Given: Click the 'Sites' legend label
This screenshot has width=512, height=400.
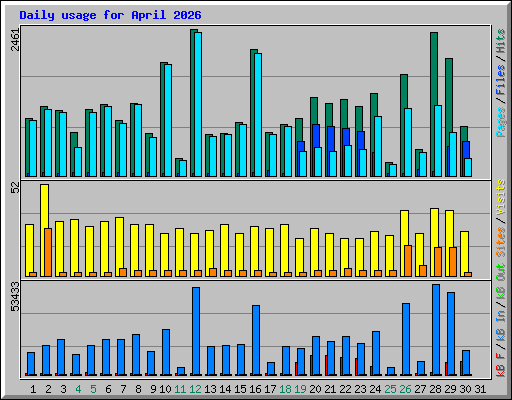Looking at the screenshot, I should tap(501, 242).
